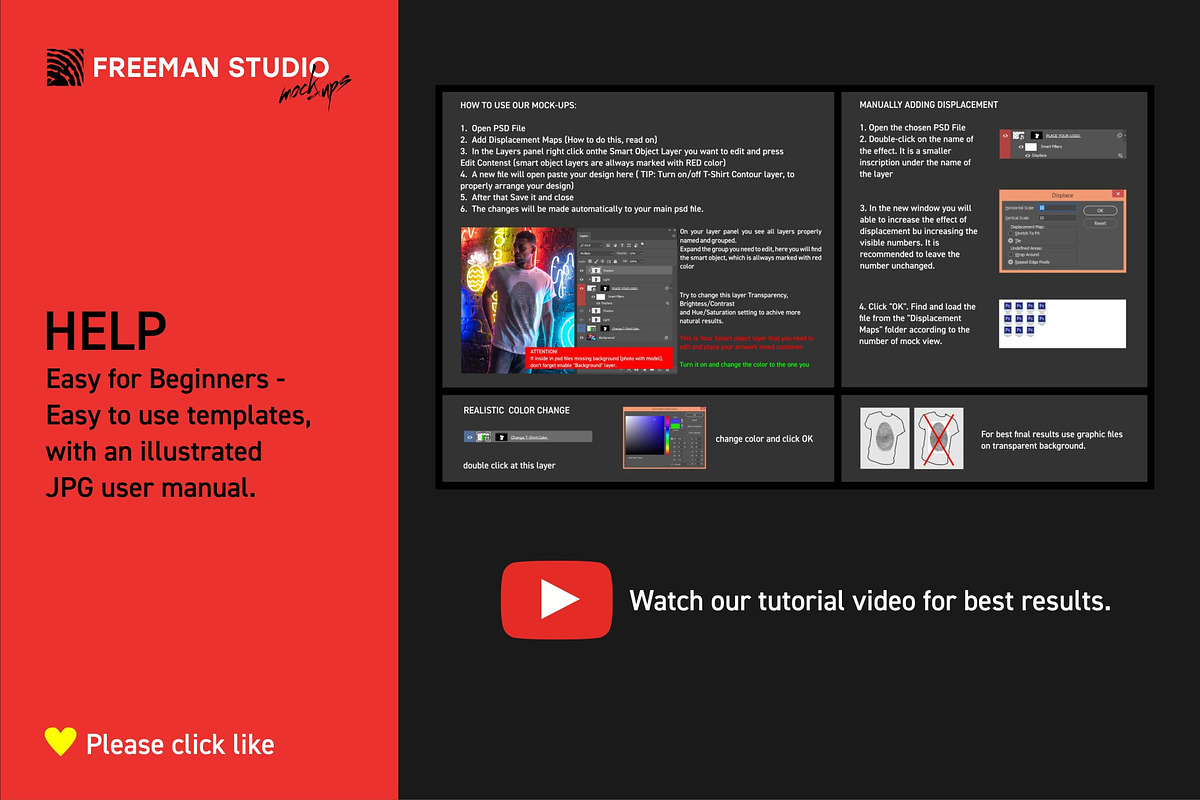The image size is (1200, 800).
Task: Select the Repeat Edge Pixels radio option
Action: (x=1009, y=260)
